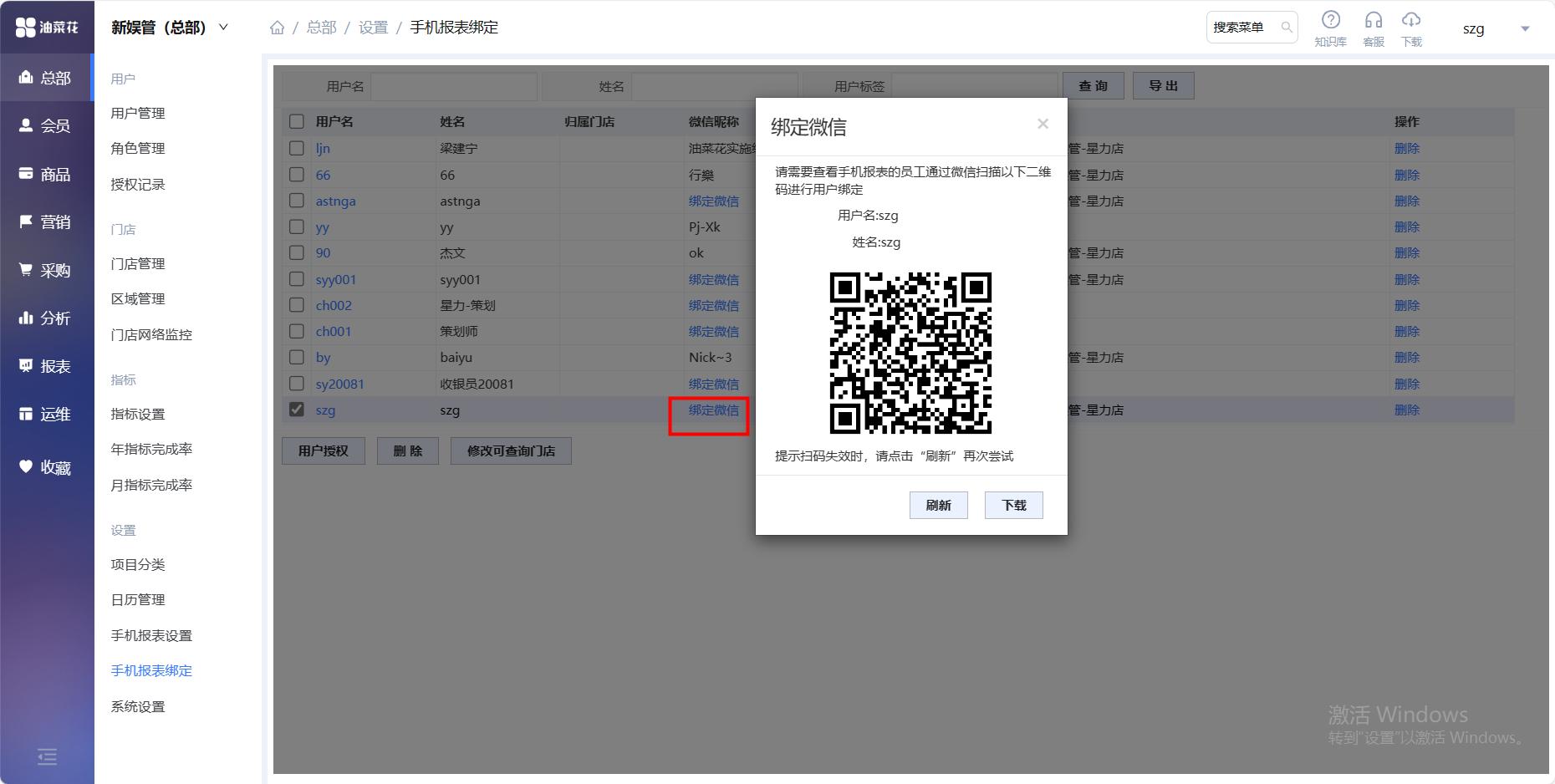Viewport: 1555px width, 784px height.
Task: Open 手机报表绑定 menu item
Action: point(151,670)
